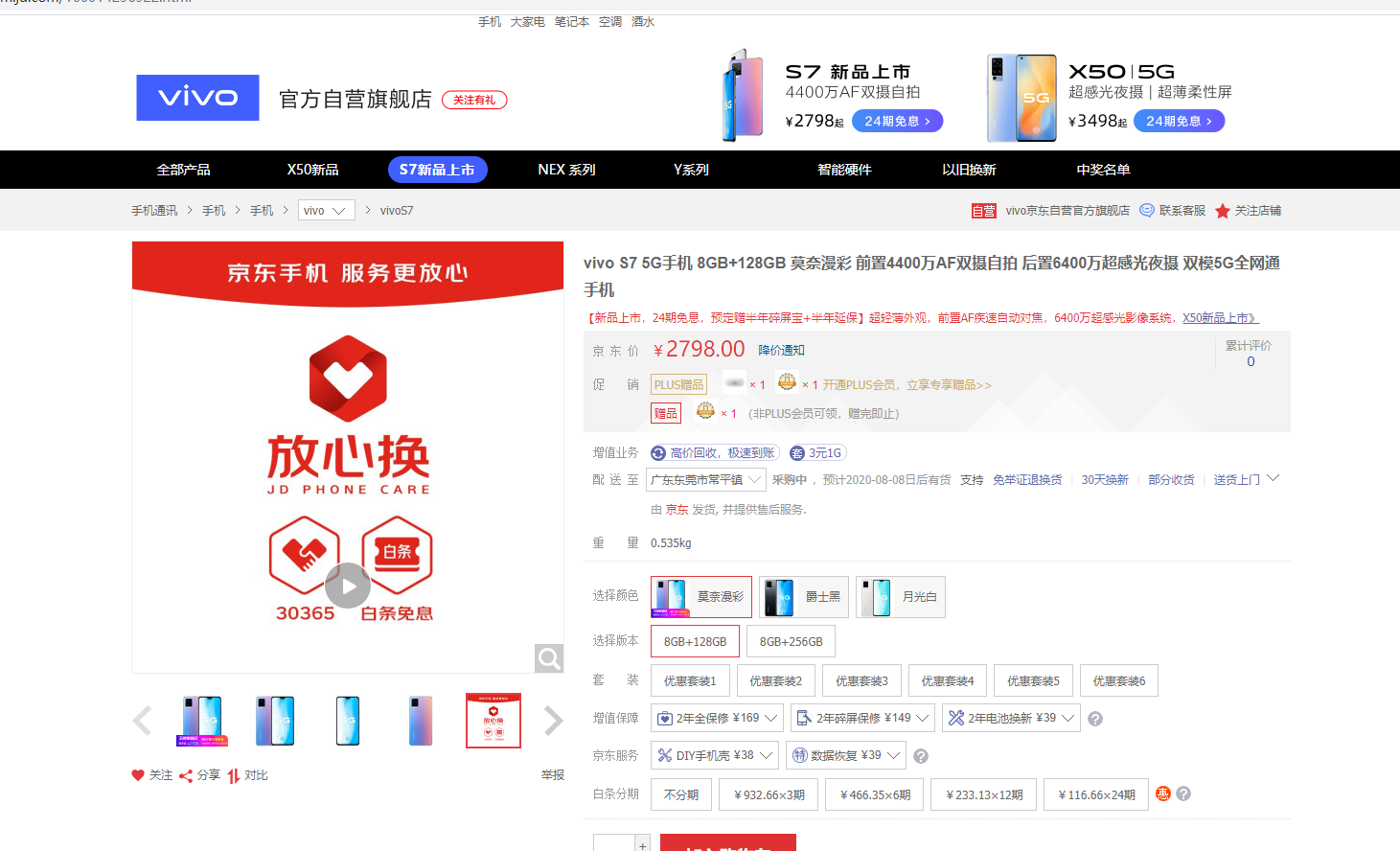Click the help question mark beside 数据恢复

tap(921, 756)
